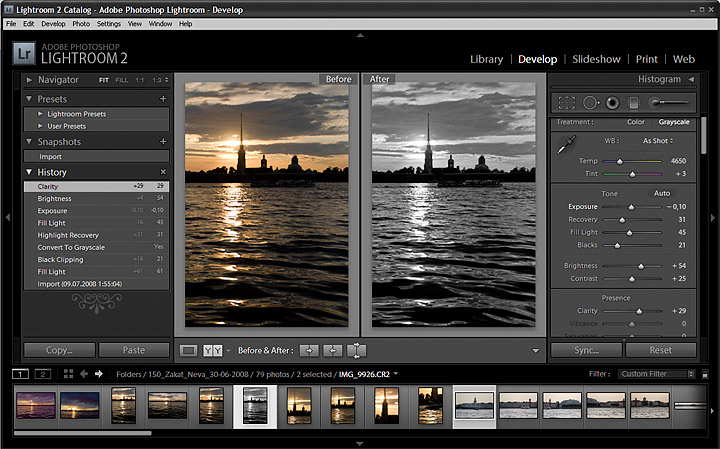The image size is (720, 449).
Task: Select the Crop Overlay tool
Action: pyautogui.click(x=567, y=102)
